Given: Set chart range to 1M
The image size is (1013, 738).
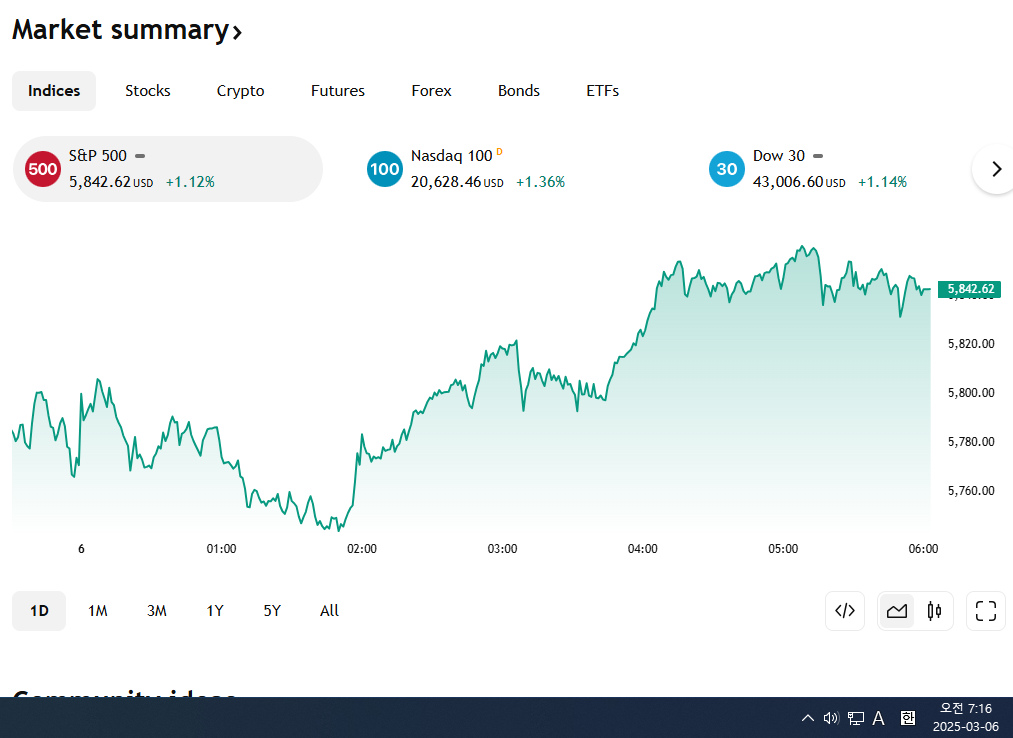Looking at the screenshot, I should (x=98, y=611).
